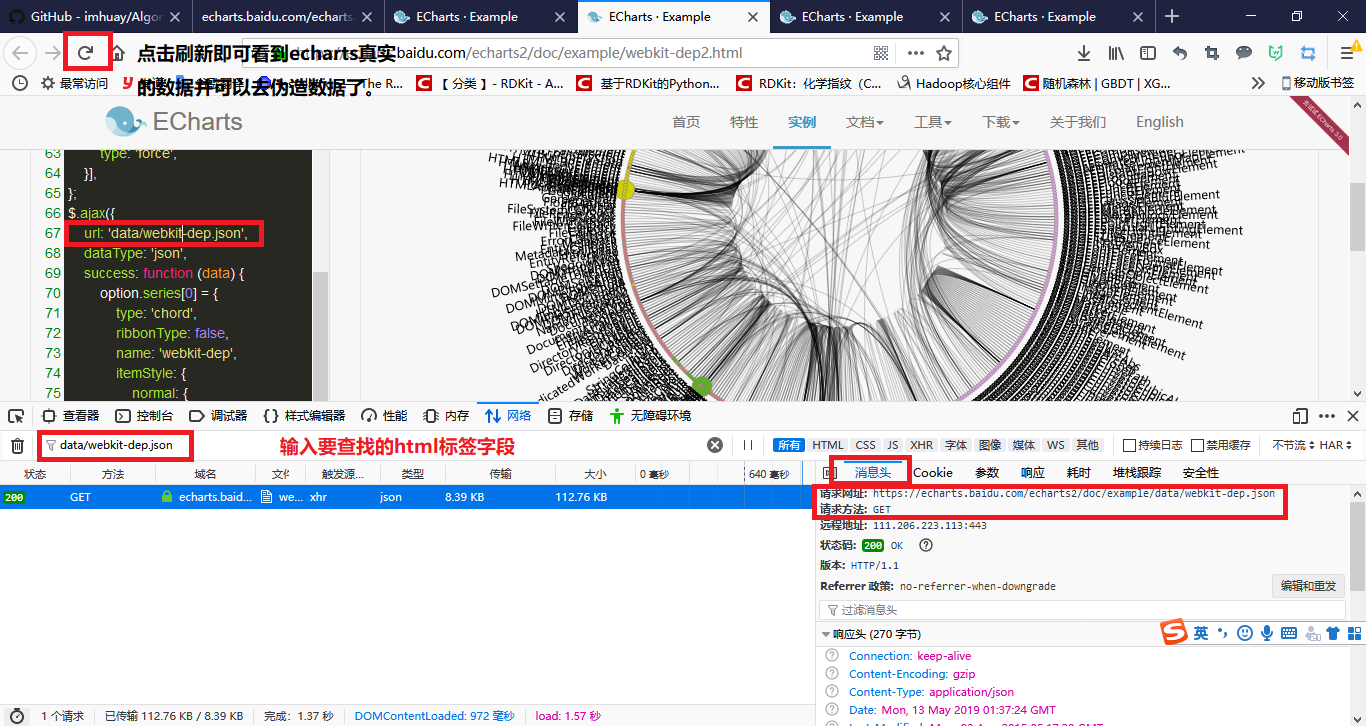Switch to the Cookie tab
The width and height of the screenshot is (1366, 726).
(933, 472)
